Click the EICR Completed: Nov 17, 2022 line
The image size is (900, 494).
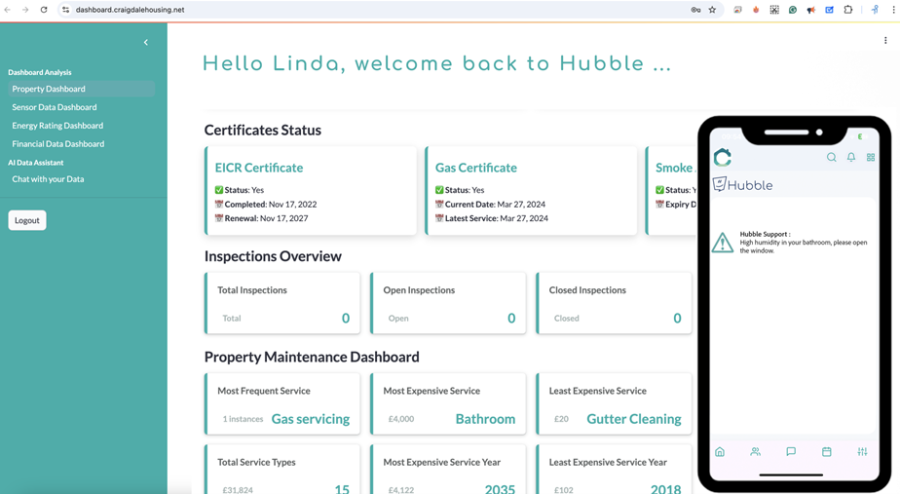click(266, 204)
